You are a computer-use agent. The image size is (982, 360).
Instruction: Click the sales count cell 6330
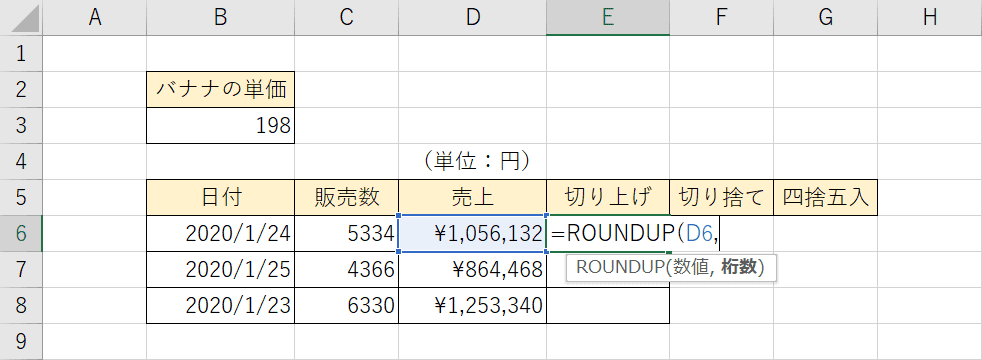(346, 306)
